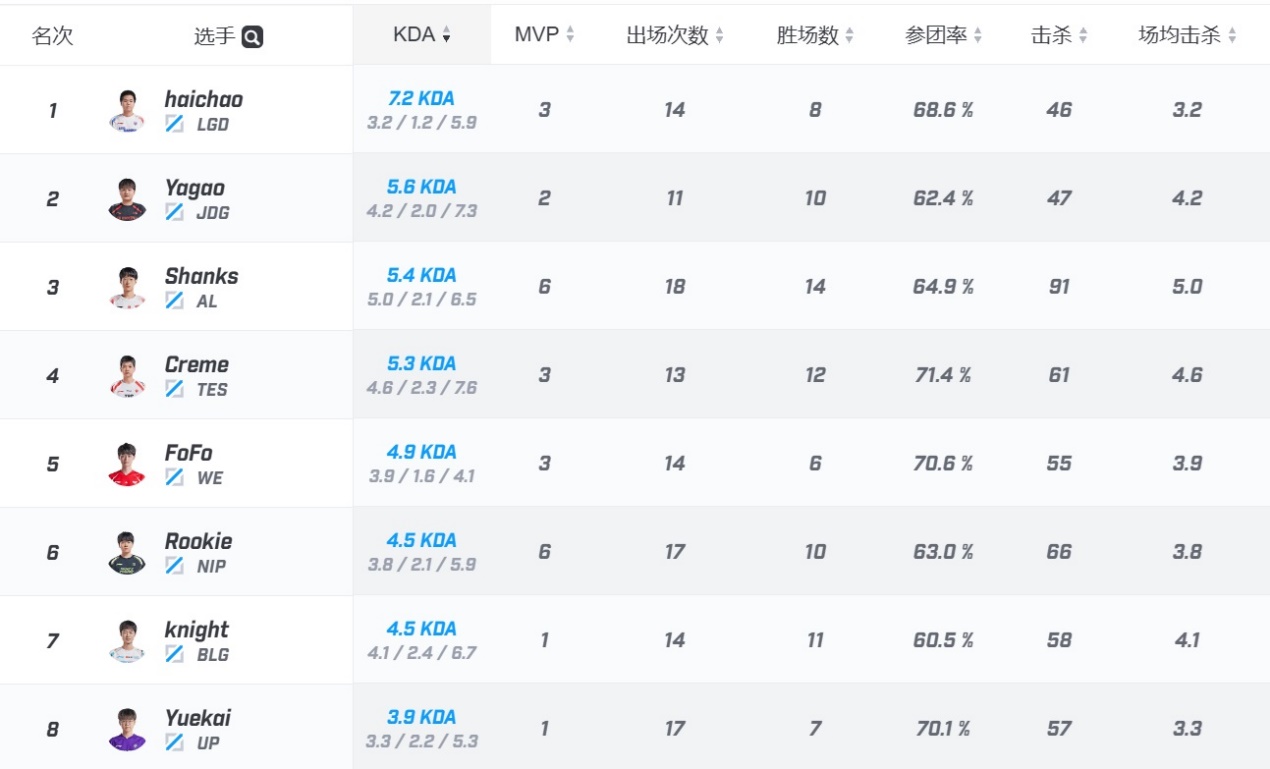1270x769 pixels.
Task: Click the 68.6 % participation value
Action: (x=943, y=110)
